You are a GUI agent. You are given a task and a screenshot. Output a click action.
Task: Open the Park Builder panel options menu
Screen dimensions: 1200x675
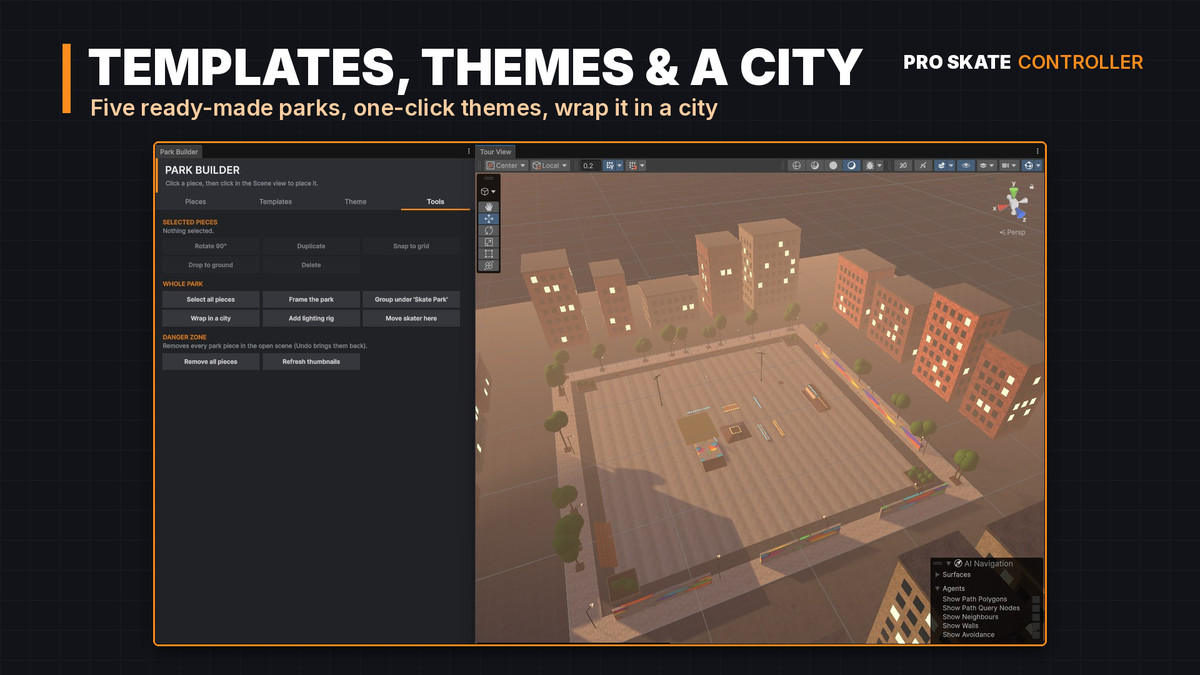[x=468, y=152]
